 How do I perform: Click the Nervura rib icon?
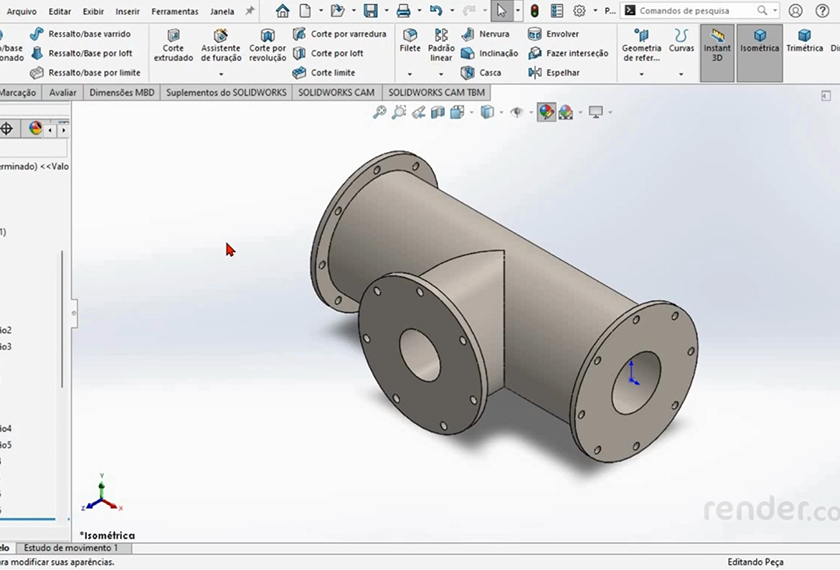point(468,34)
